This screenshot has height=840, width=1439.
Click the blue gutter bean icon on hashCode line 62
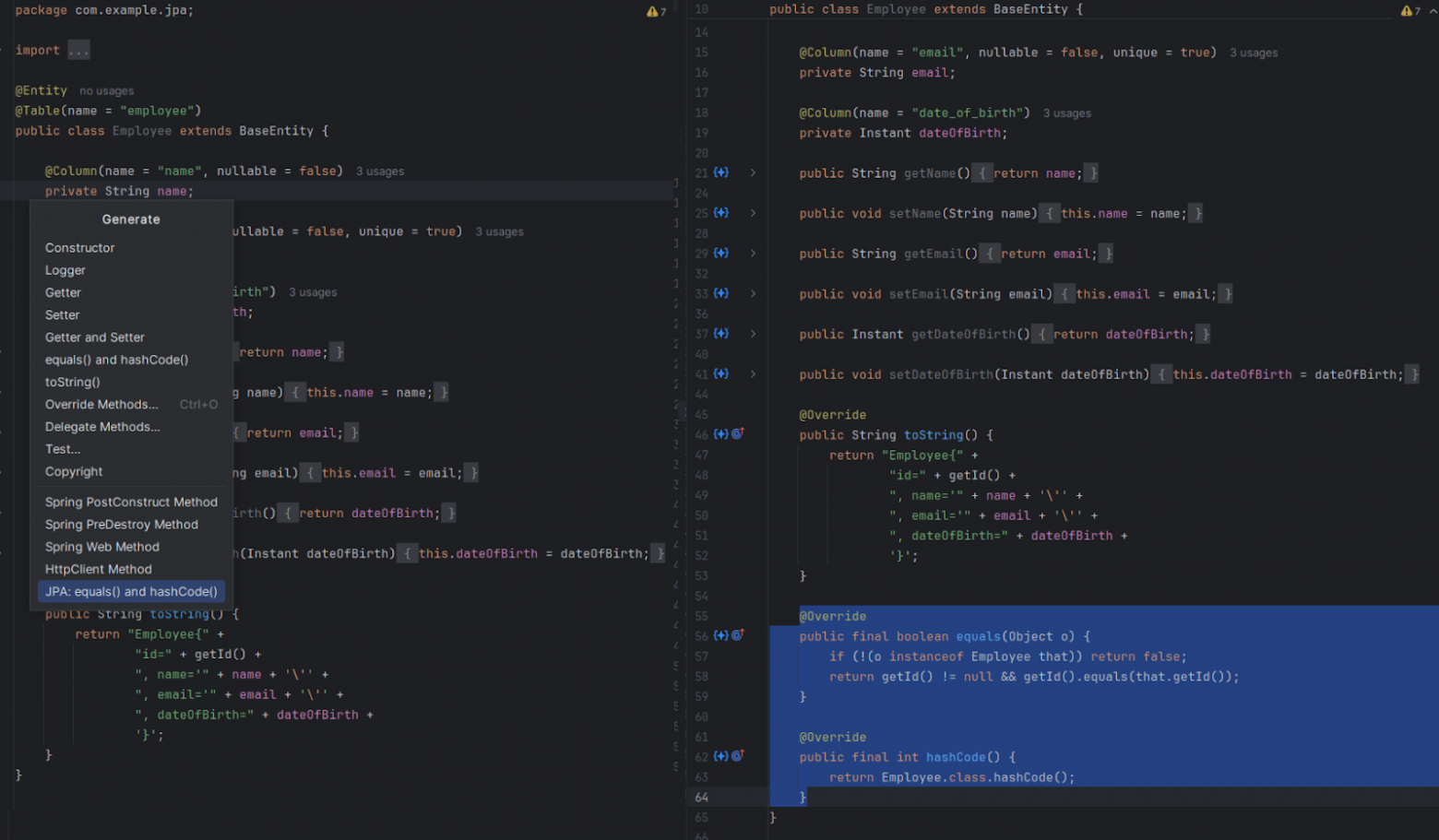pos(721,756)
